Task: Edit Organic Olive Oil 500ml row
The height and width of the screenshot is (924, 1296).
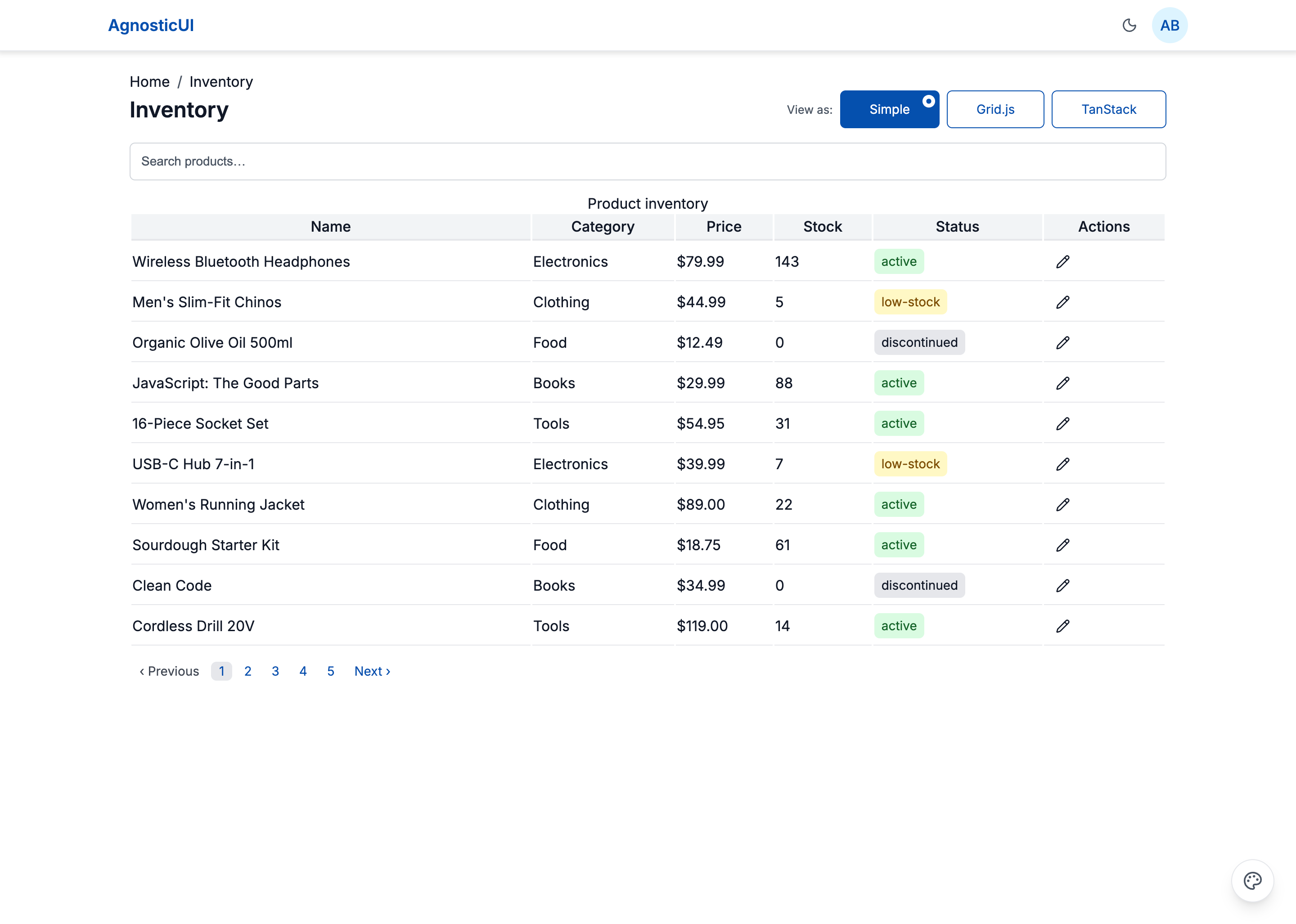Action: point(1062,342)
